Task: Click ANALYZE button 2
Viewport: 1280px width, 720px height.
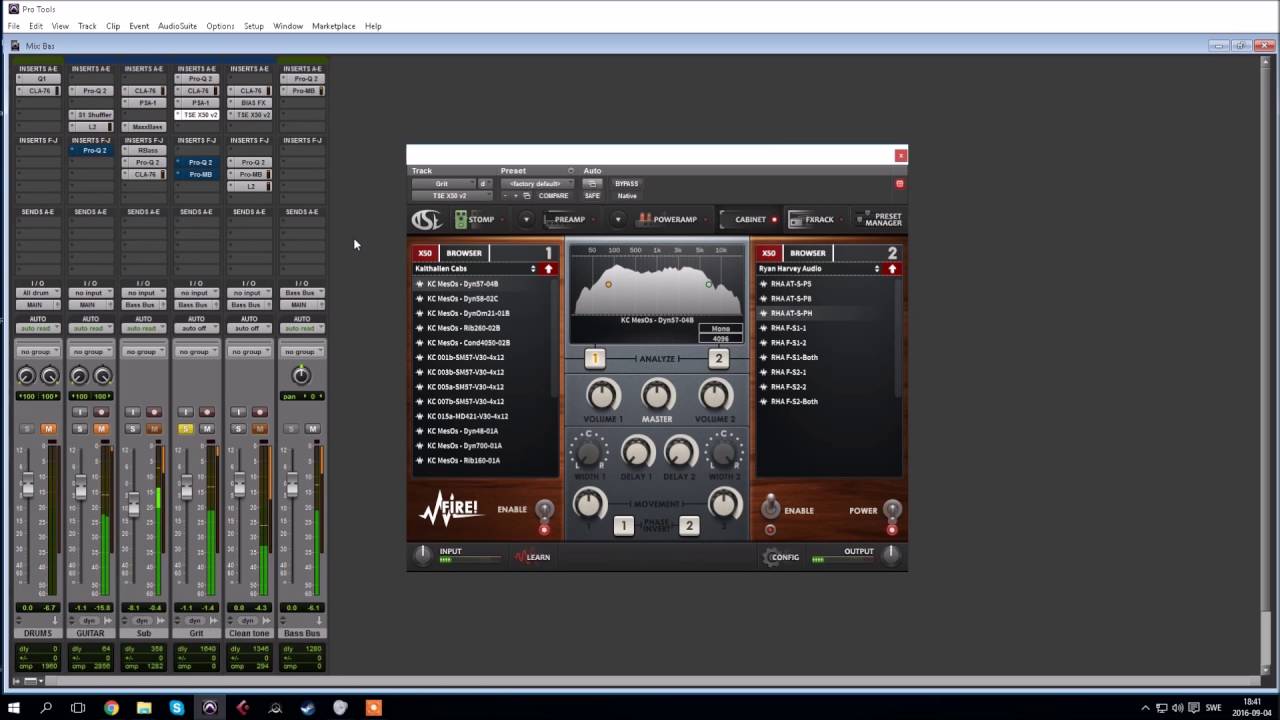Action: tap(718, 359)
